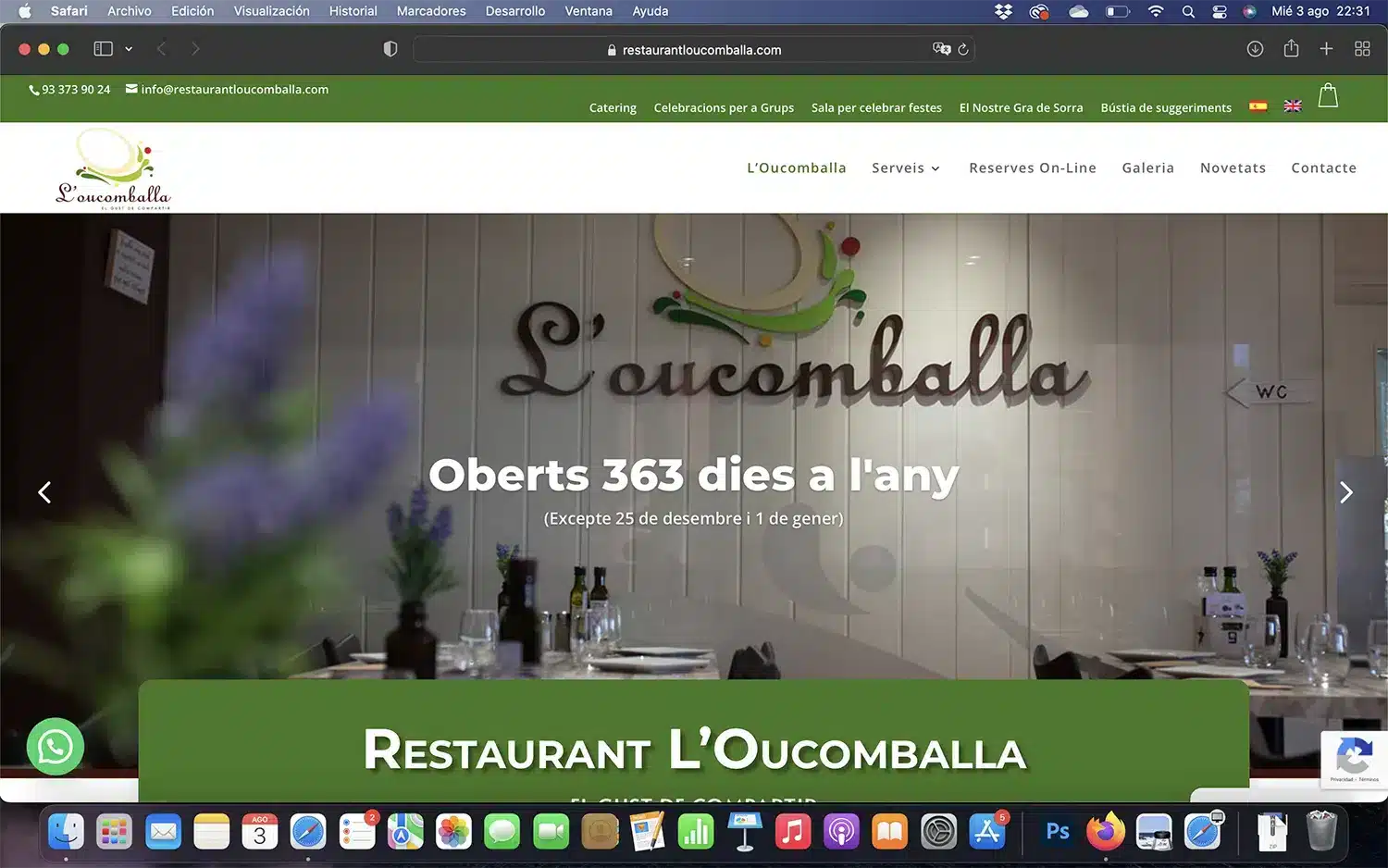Open the Catering link
This screenshot has height=868, width=1388.
[x=613, y=107]
